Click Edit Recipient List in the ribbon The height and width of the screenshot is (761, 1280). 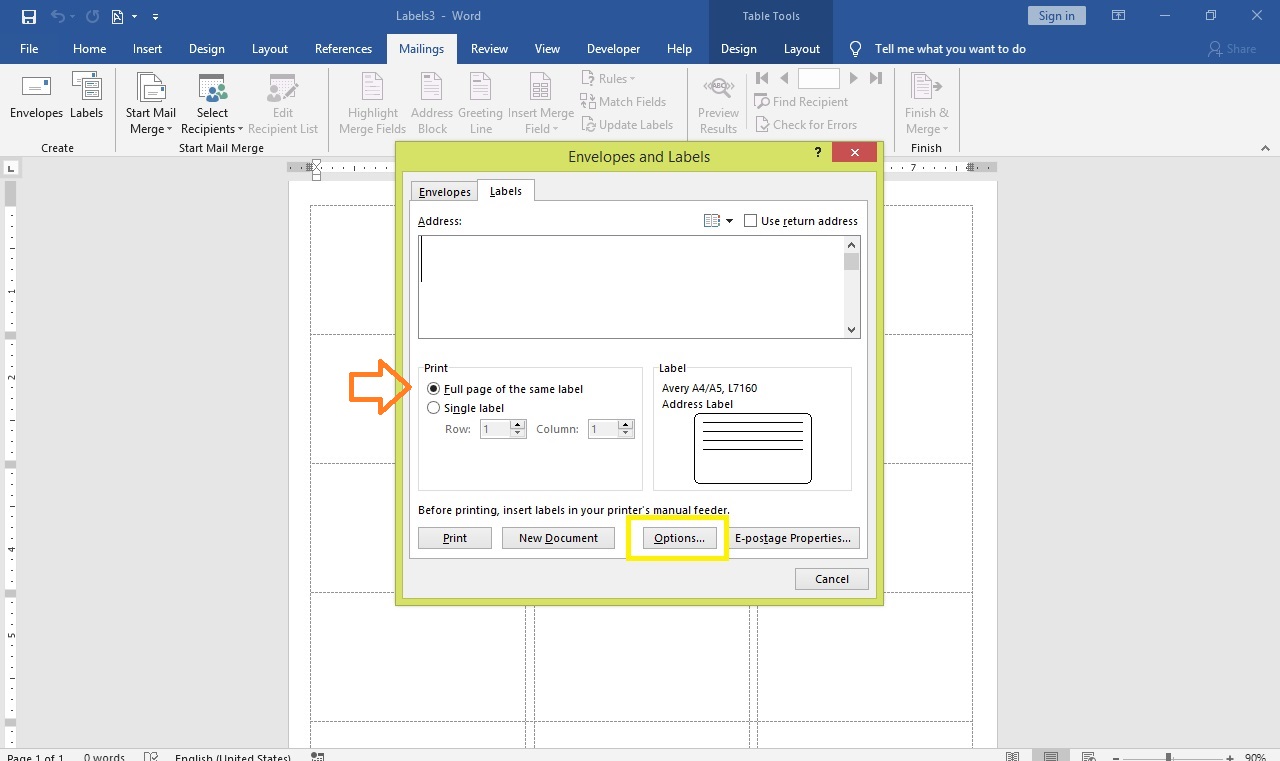tap(283, 104)
